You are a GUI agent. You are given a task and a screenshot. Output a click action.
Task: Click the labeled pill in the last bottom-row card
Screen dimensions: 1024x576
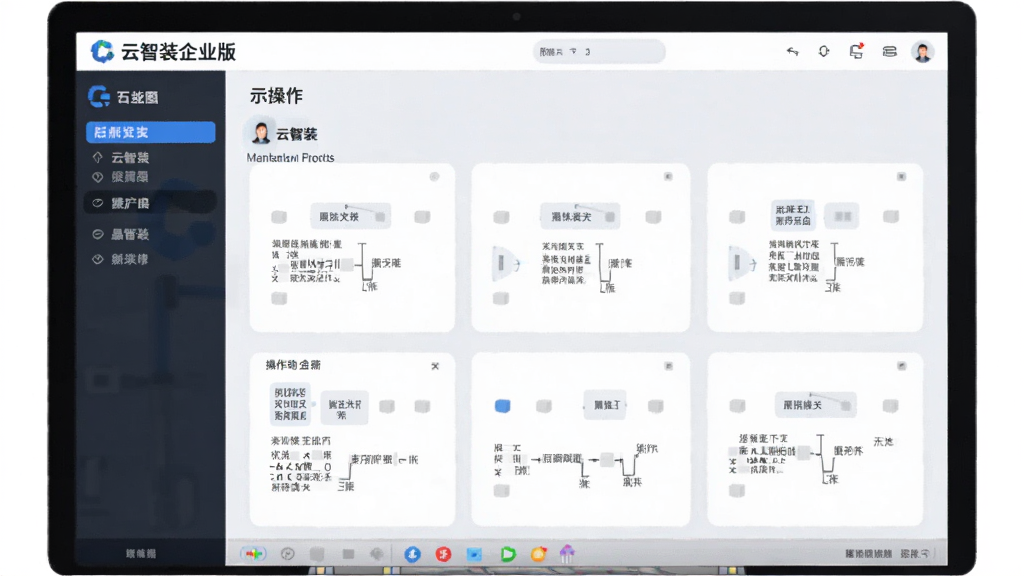tap(816, 406)
